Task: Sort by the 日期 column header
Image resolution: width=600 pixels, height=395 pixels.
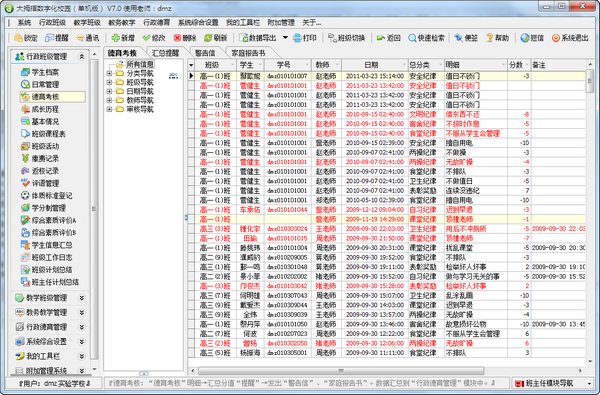Action: pos(374,65)
